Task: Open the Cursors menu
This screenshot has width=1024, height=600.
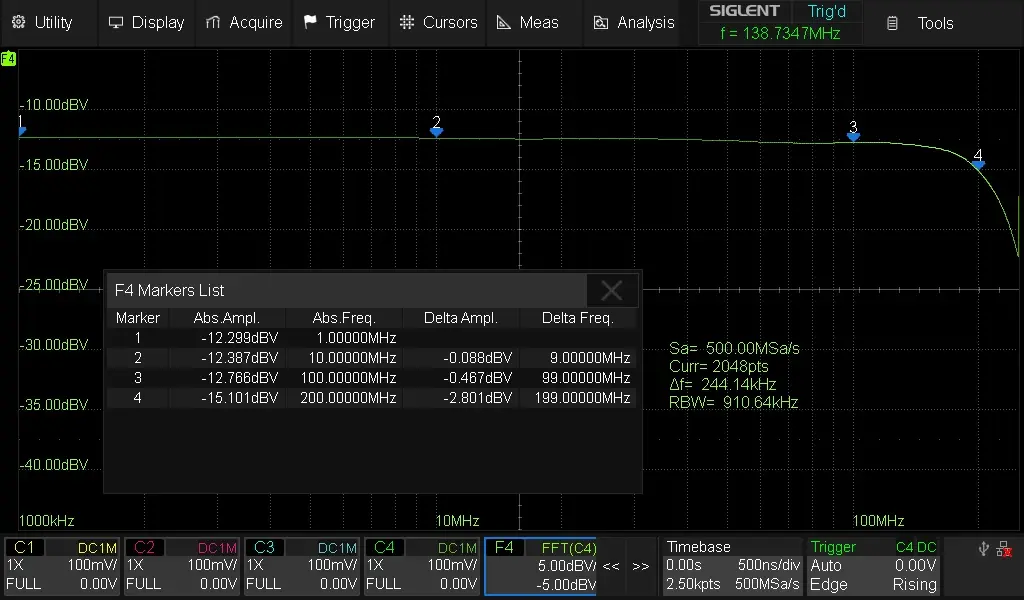Action: click(x=438, y=22)
